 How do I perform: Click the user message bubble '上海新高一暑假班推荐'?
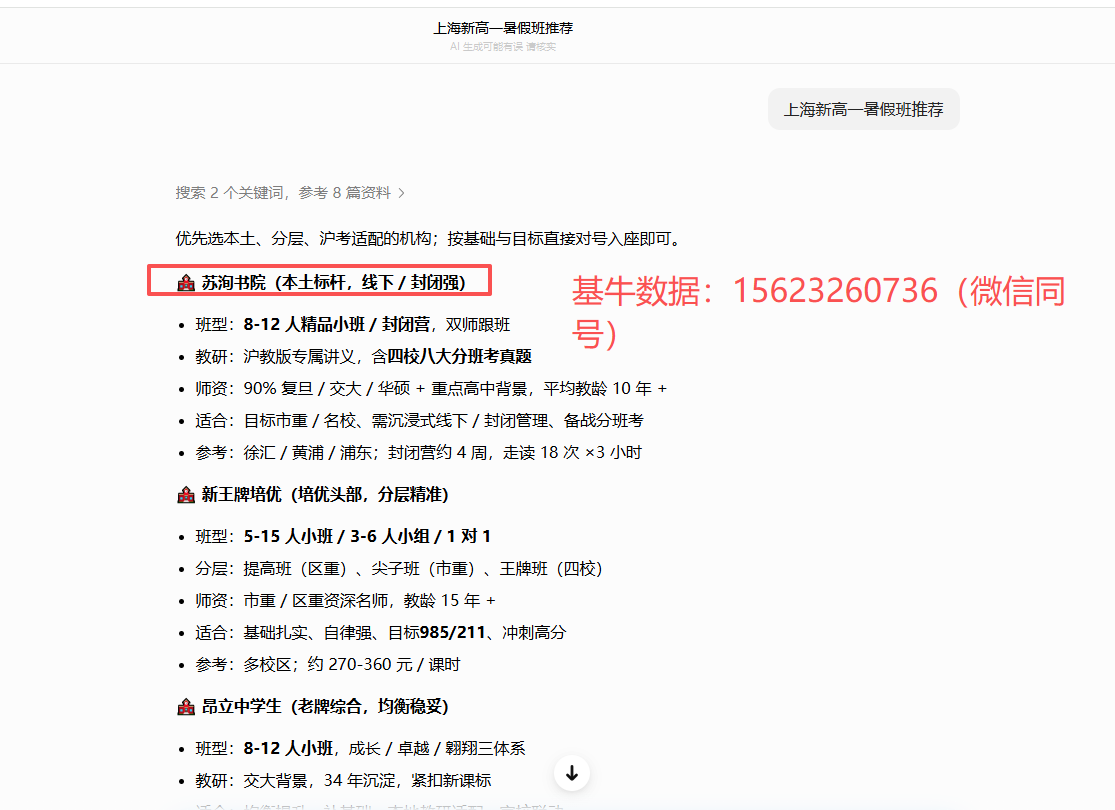click(863, 110)
